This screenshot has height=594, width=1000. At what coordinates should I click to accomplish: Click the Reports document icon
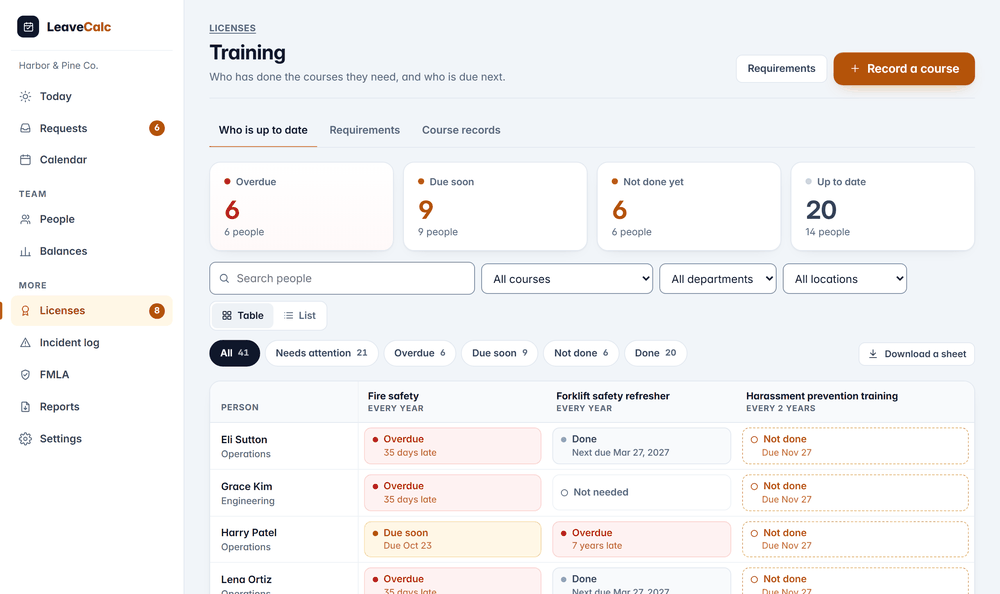[26, 406]
